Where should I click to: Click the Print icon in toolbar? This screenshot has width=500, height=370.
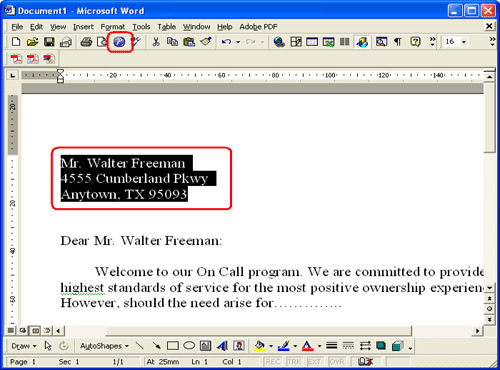(86, 42)
